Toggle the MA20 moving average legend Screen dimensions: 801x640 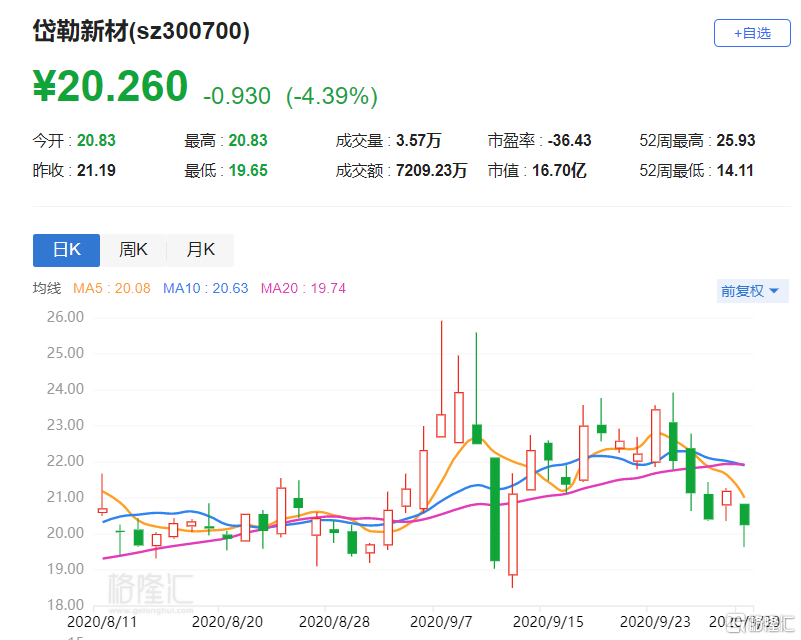303,289
